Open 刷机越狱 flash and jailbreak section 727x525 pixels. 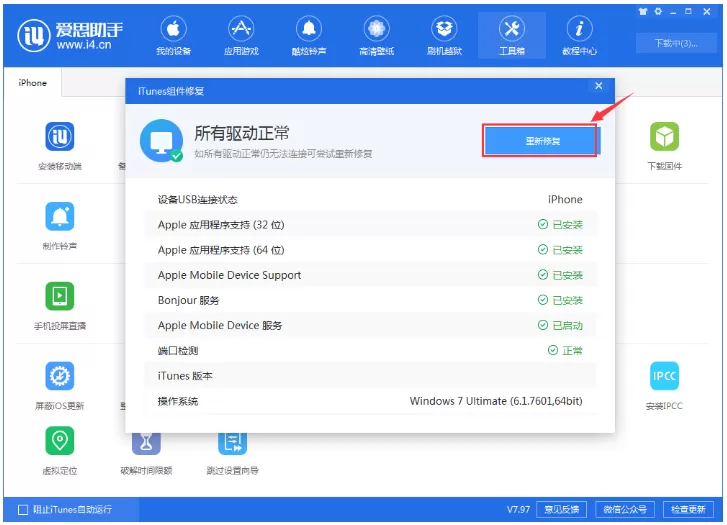click(x=444, y=36)
